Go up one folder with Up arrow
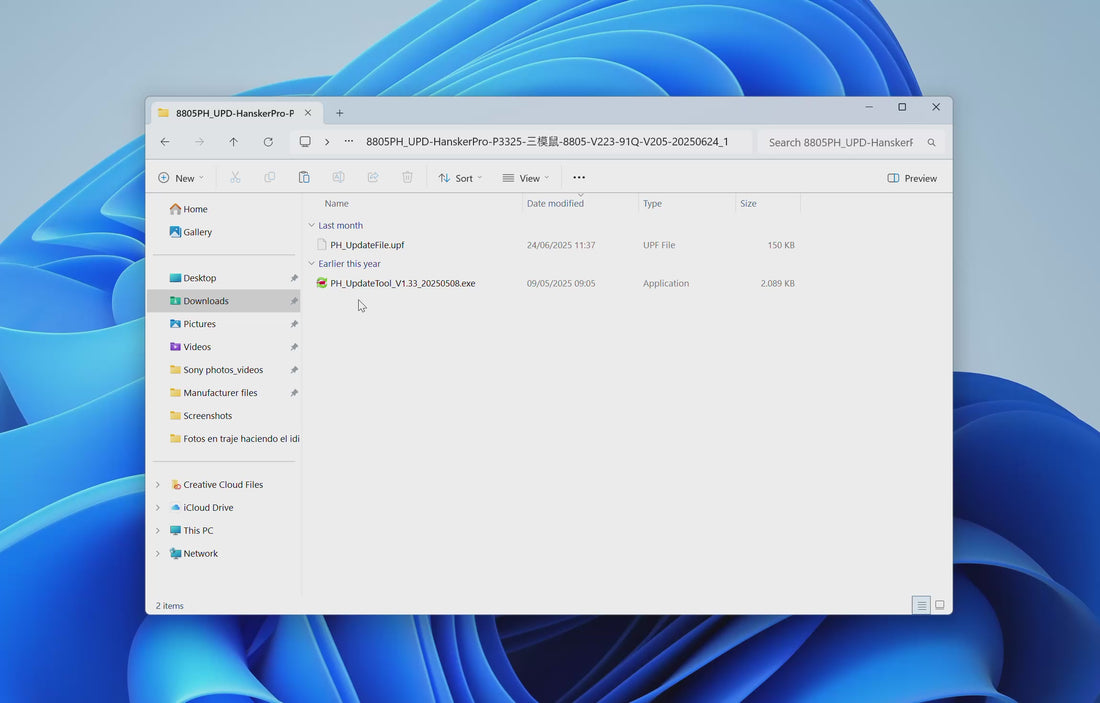 point(233,142)
